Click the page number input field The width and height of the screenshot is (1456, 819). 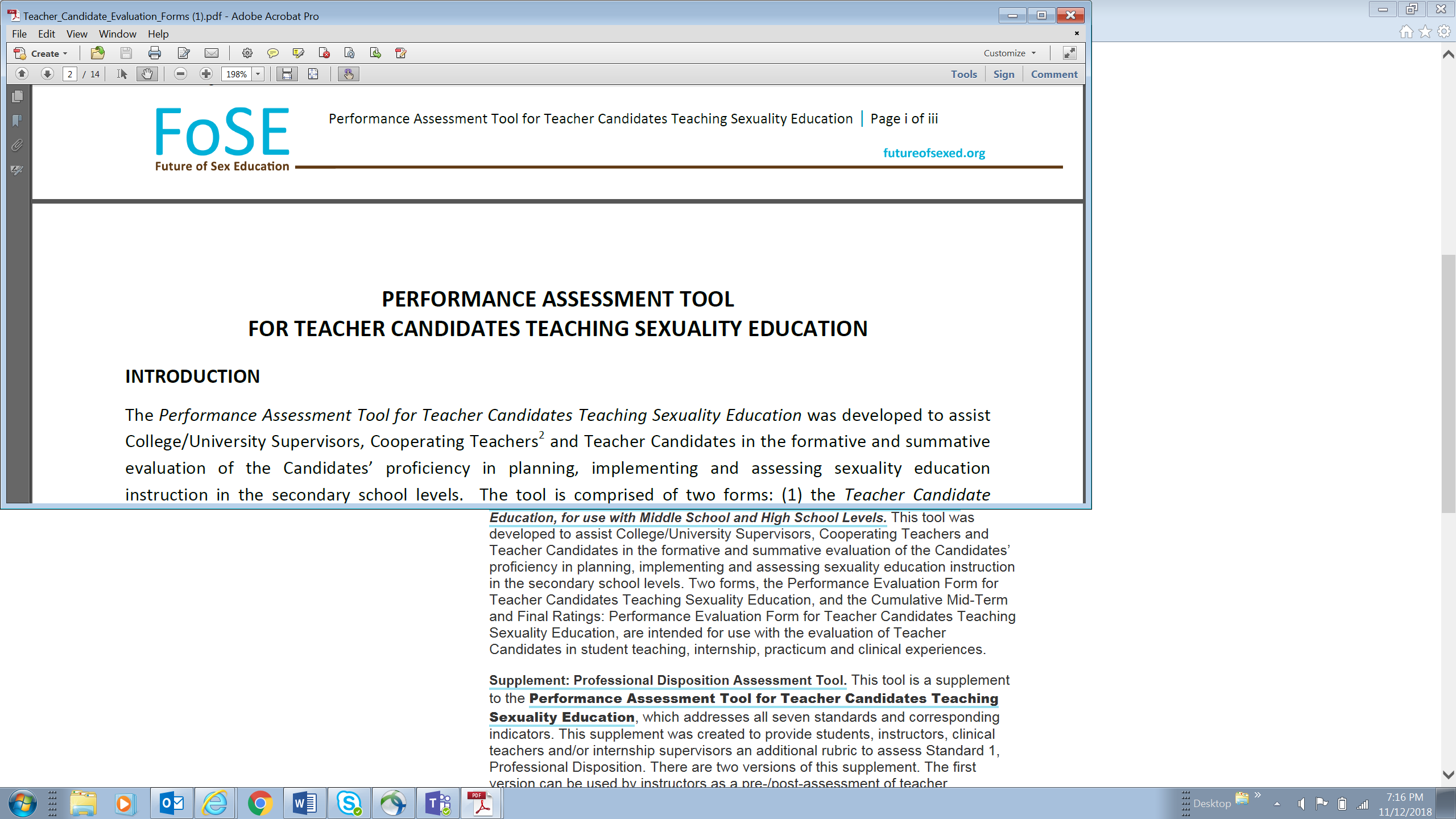(70, 74)
